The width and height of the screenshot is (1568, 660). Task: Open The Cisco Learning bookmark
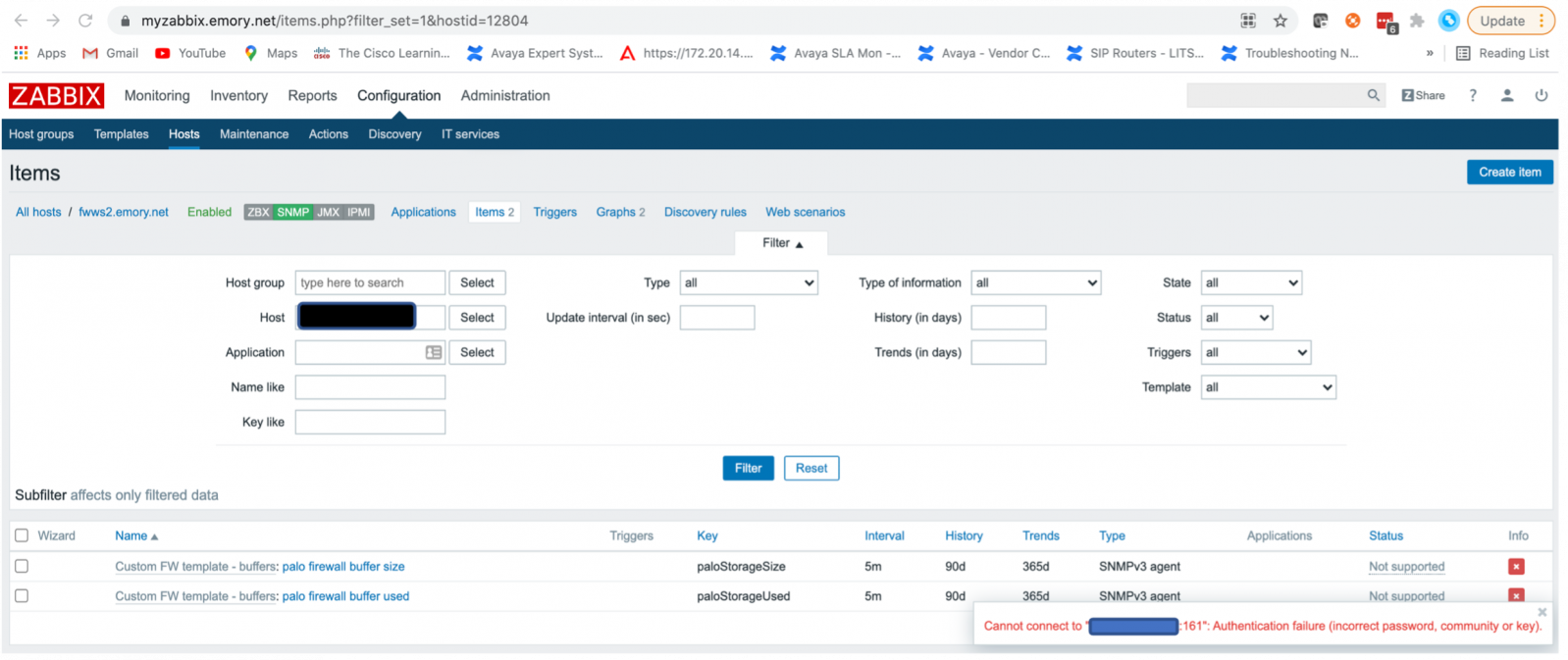click(x=382, y=53)
